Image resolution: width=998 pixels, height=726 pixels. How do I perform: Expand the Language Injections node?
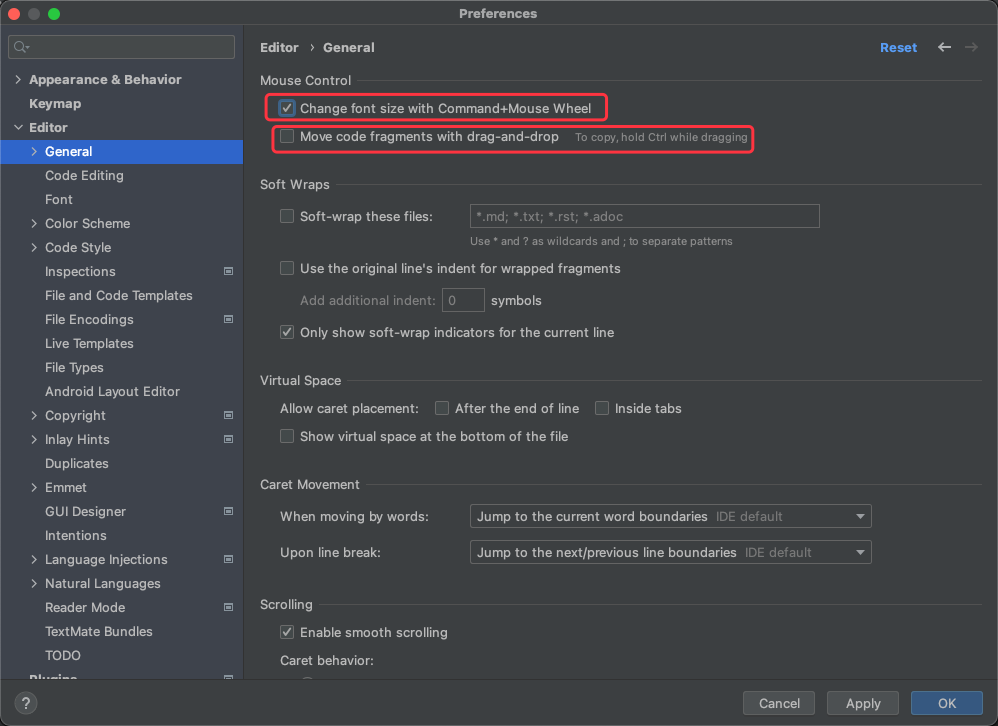coord(34,559)
